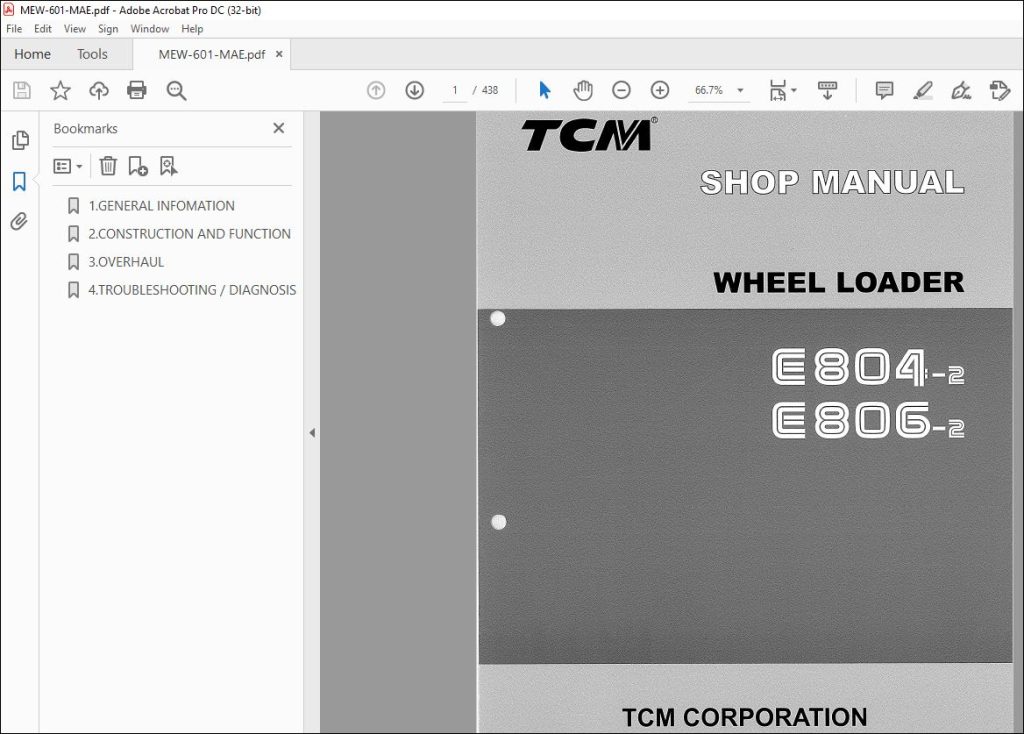Viewport: 1024px width, 734px height.
Task: Open the Window menu
Action: coord(150,29)
